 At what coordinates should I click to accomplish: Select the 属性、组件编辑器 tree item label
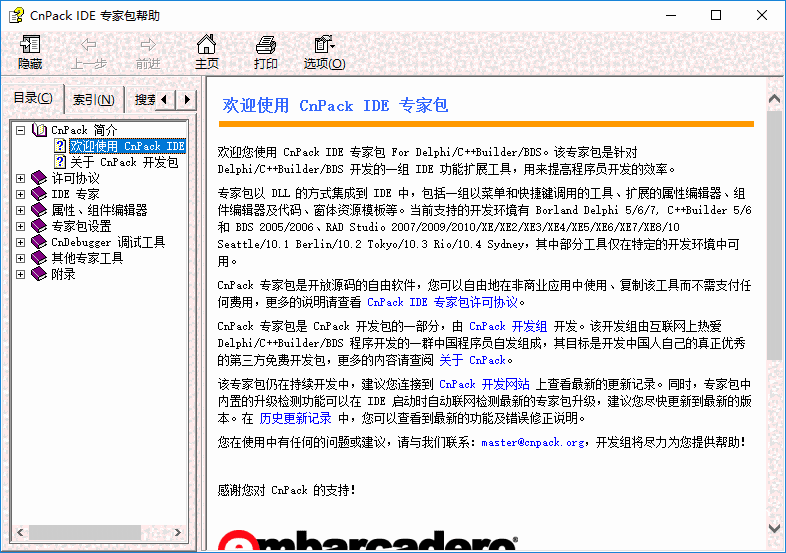click(99, 210)
